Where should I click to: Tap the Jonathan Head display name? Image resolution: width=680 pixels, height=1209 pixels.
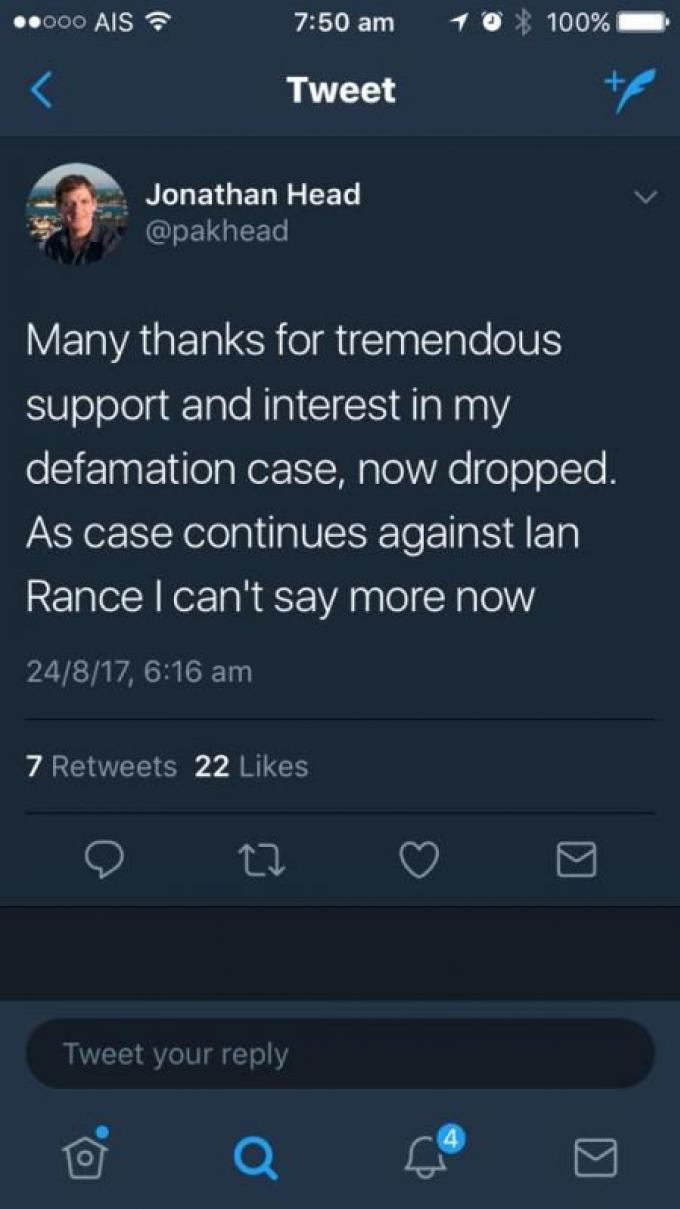[x=253, y=194]
